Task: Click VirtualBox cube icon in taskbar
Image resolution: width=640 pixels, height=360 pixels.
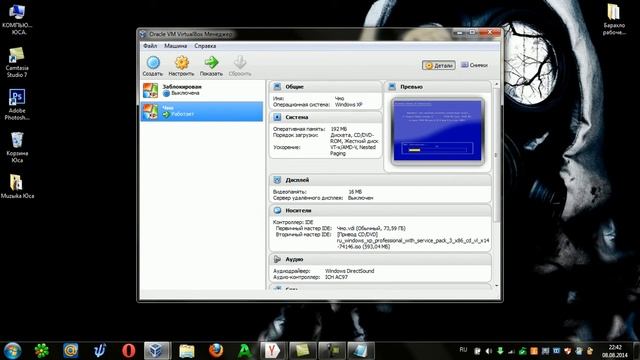Action: pyautogui.click(x=156, y=351)
